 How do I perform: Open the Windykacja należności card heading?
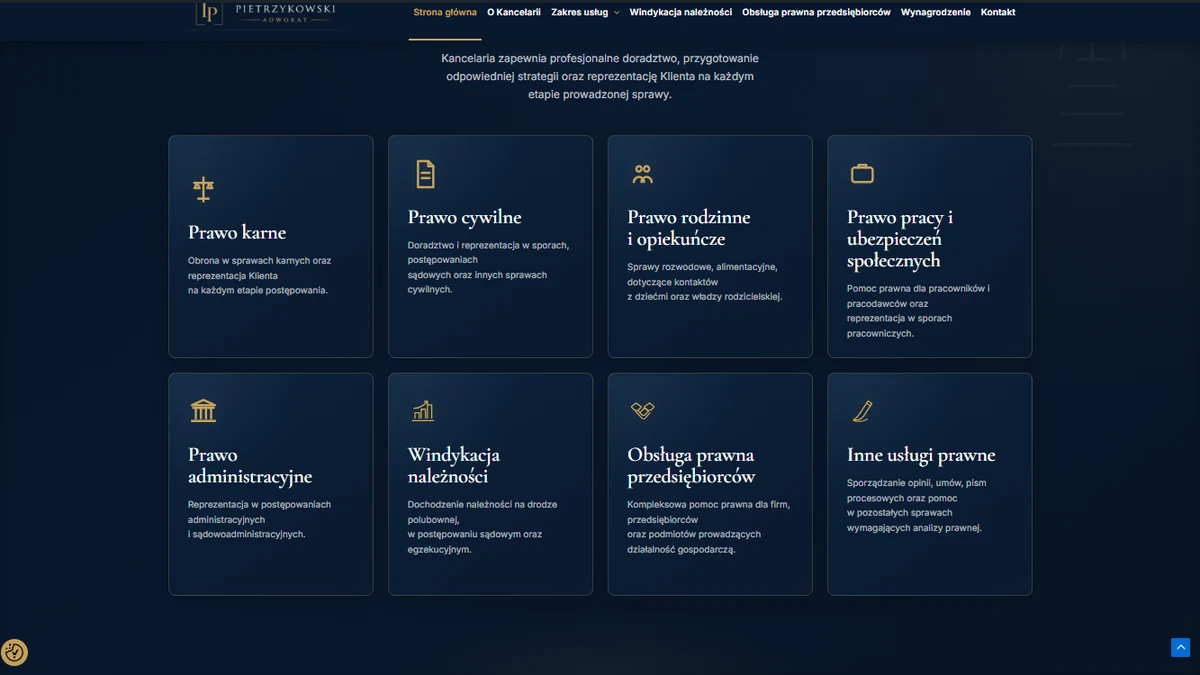[x=454, y=465]
